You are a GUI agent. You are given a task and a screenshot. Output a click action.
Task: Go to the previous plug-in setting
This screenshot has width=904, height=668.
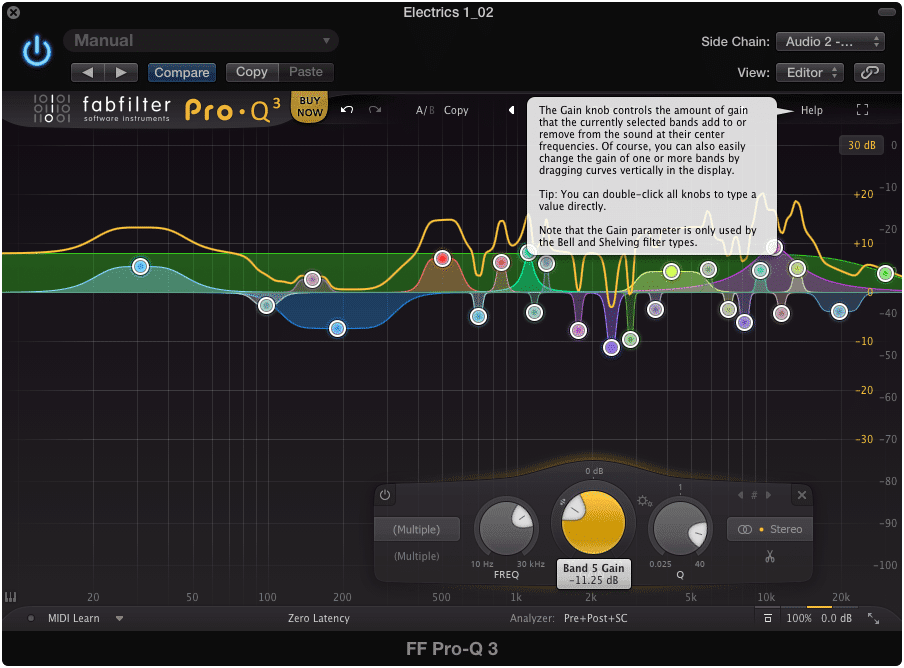(x=88, y=72)
